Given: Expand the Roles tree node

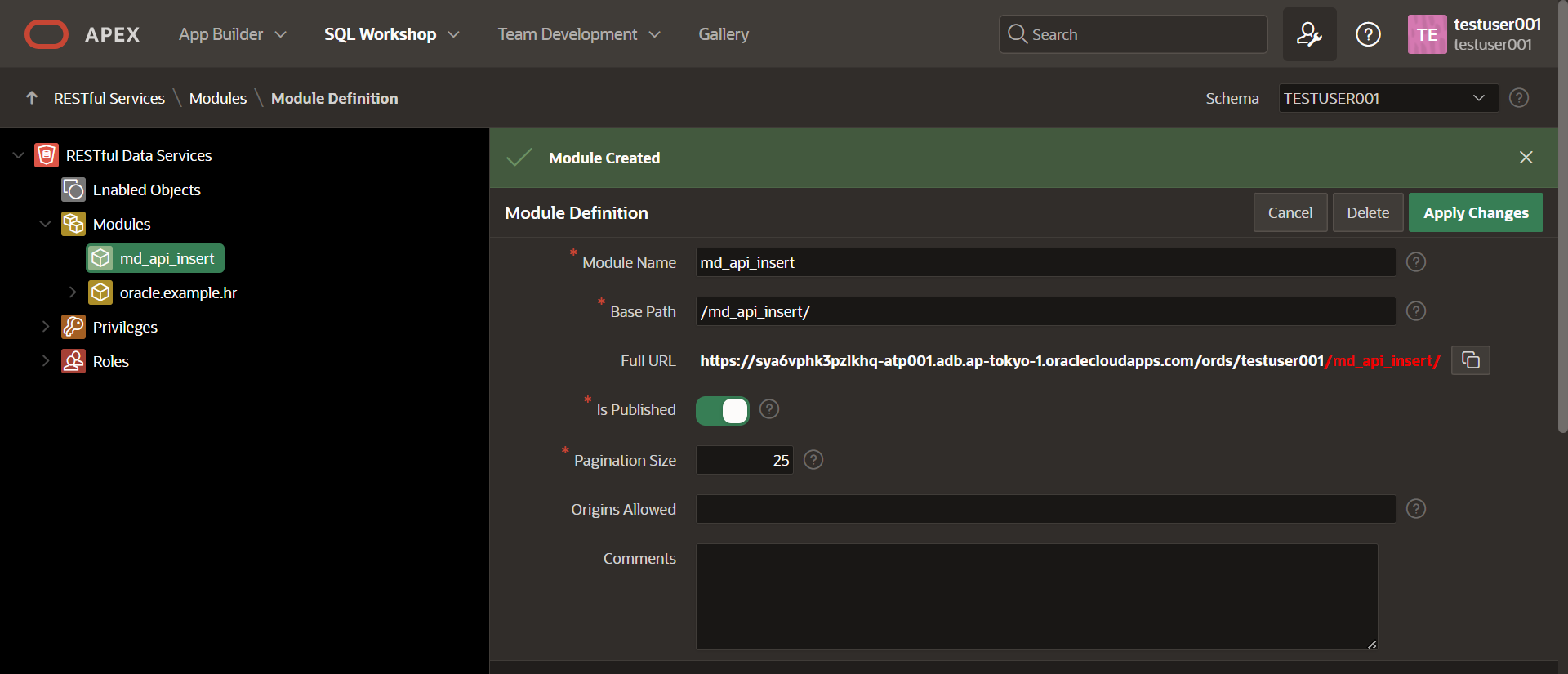Looking at the screenshot, I should [45, 361].
